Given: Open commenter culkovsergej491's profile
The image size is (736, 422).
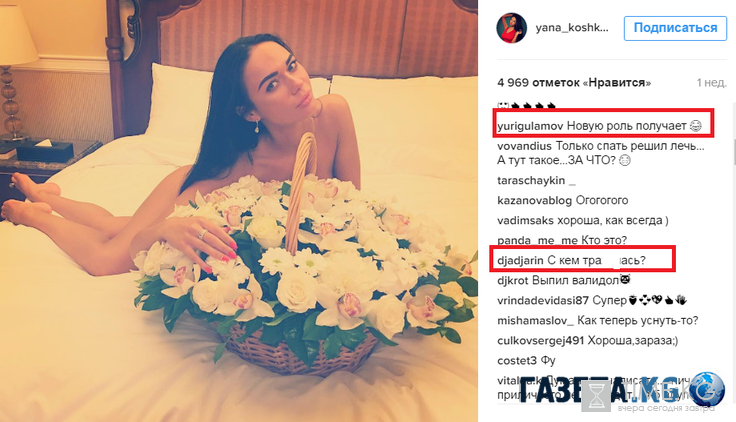Looking at the screenshot, I should 540,341.
